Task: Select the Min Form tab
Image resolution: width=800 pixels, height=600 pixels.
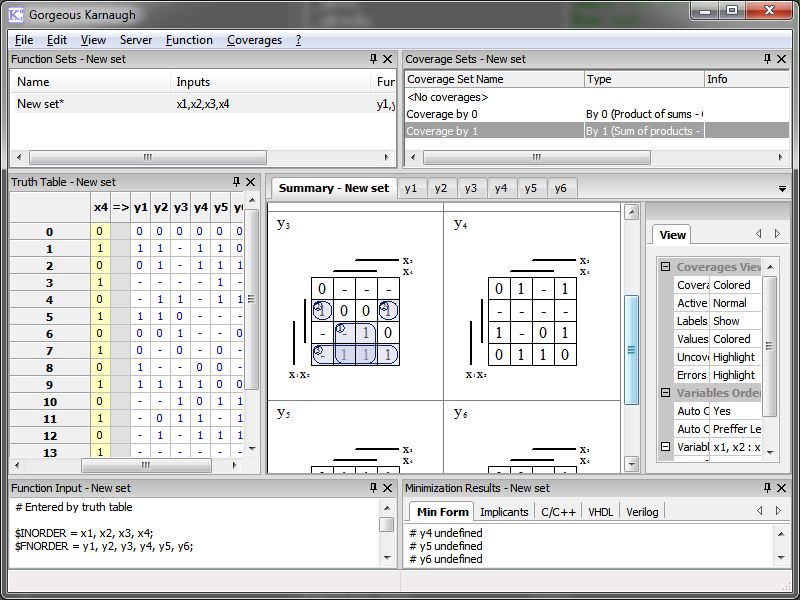Action: coord(442,512)
